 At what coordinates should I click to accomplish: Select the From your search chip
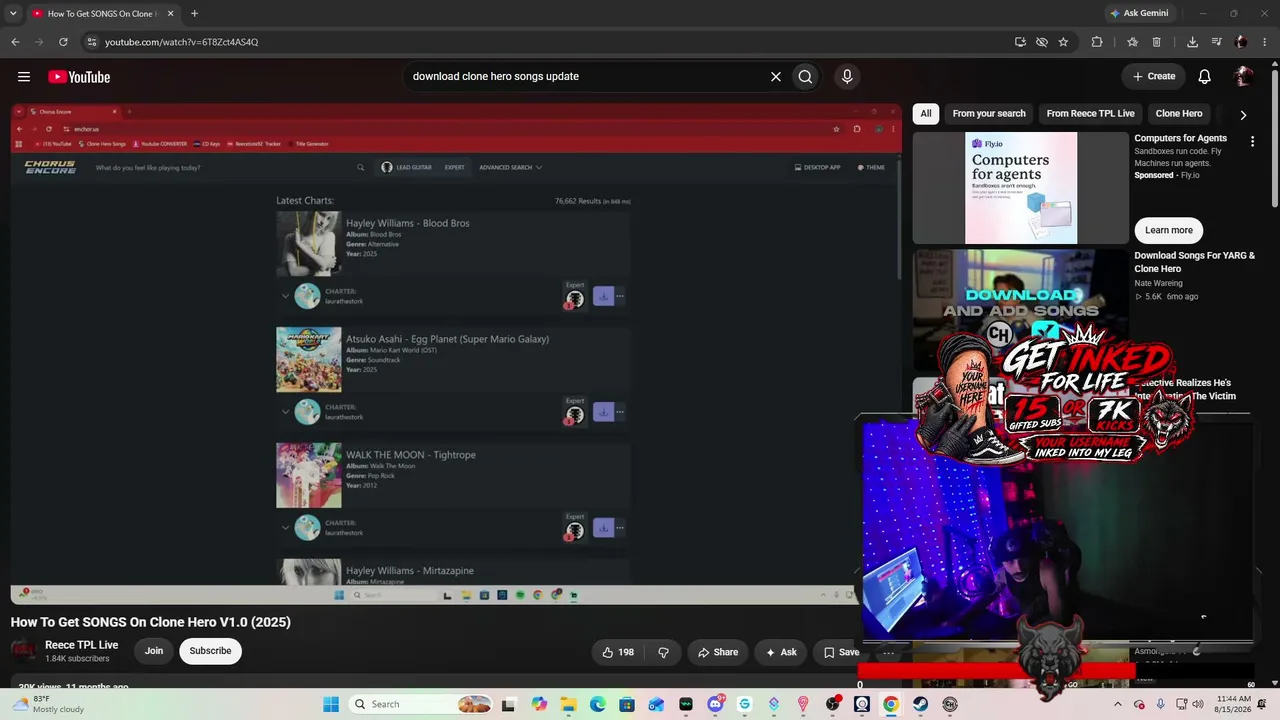click(x=989, y=113)
